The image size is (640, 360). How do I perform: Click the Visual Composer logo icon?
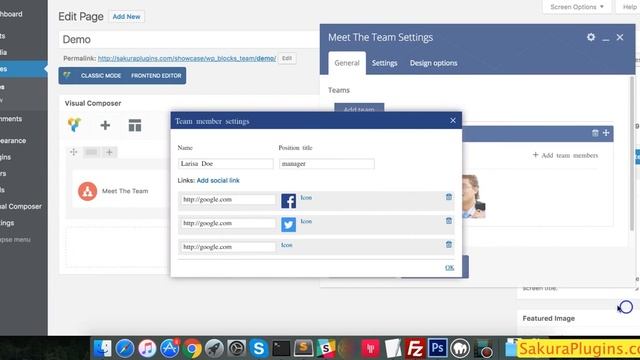point(74,124)
